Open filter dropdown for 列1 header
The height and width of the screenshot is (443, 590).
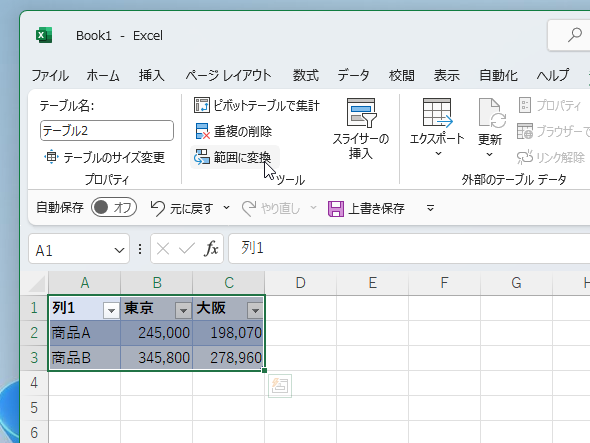(x=111, y=311)
